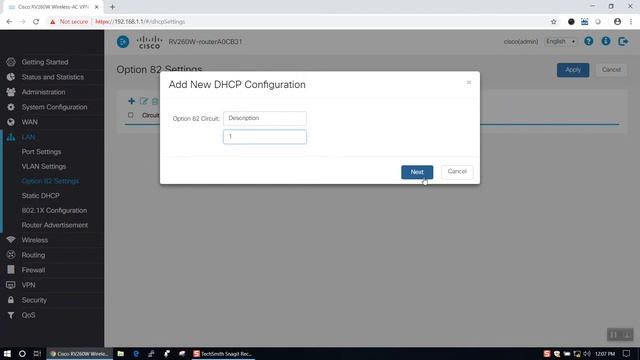640x360 pixels.
Task: Click the address bar URL
Action: (140, 22)
